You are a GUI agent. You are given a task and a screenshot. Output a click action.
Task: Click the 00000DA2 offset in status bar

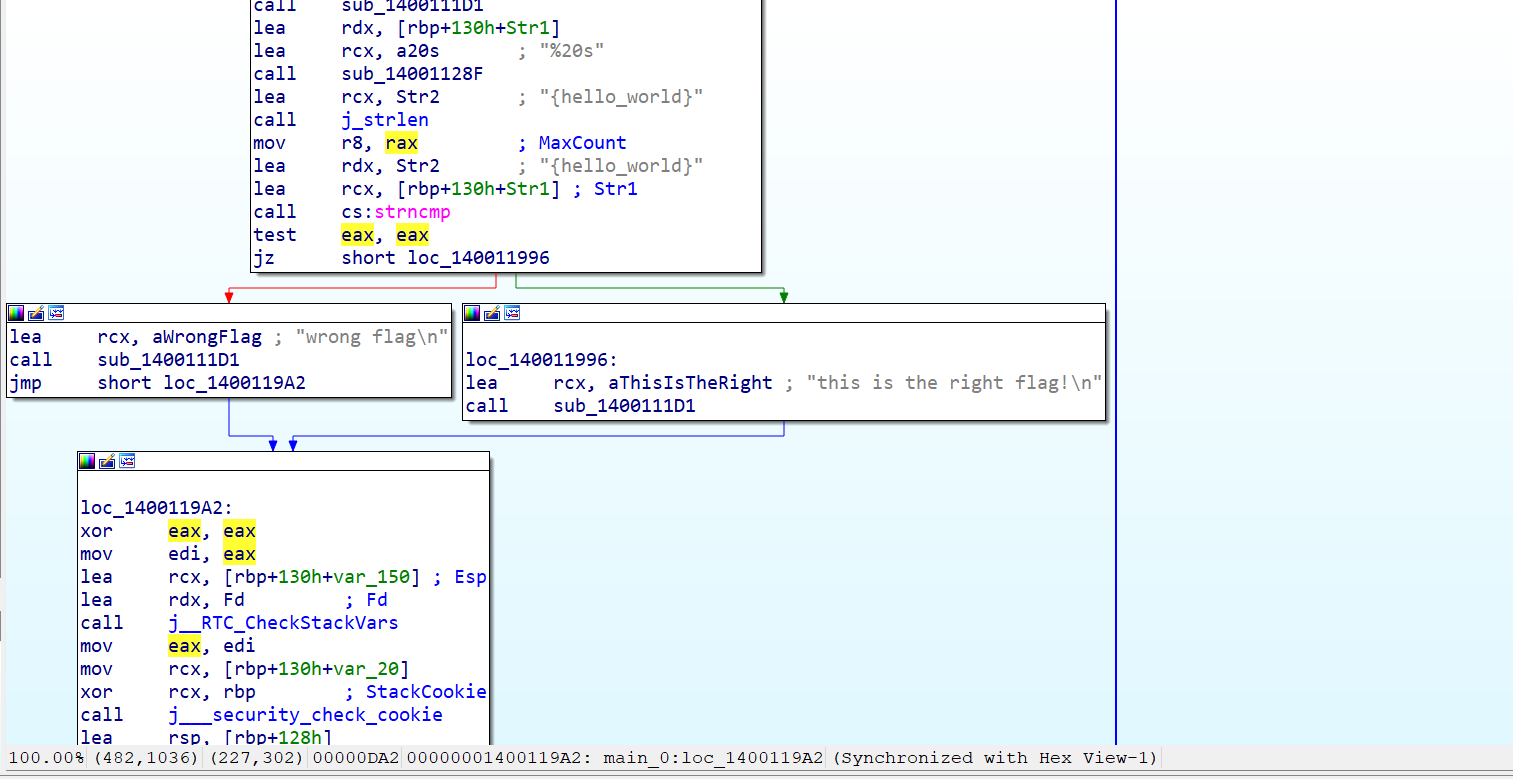pos(356,758)
